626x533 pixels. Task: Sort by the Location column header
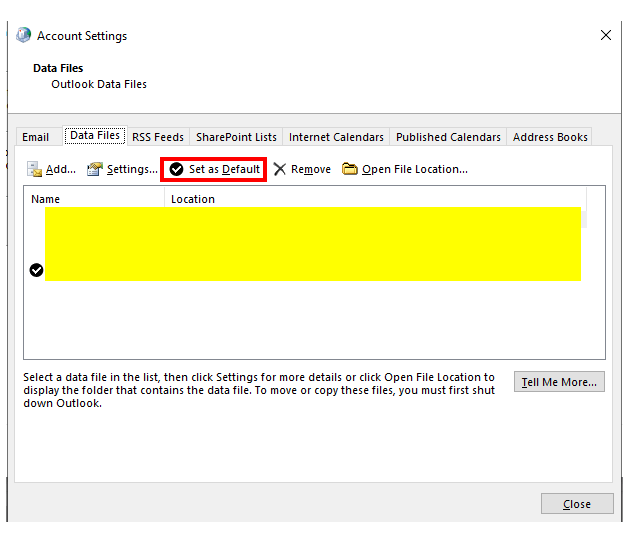pos(375,199)
